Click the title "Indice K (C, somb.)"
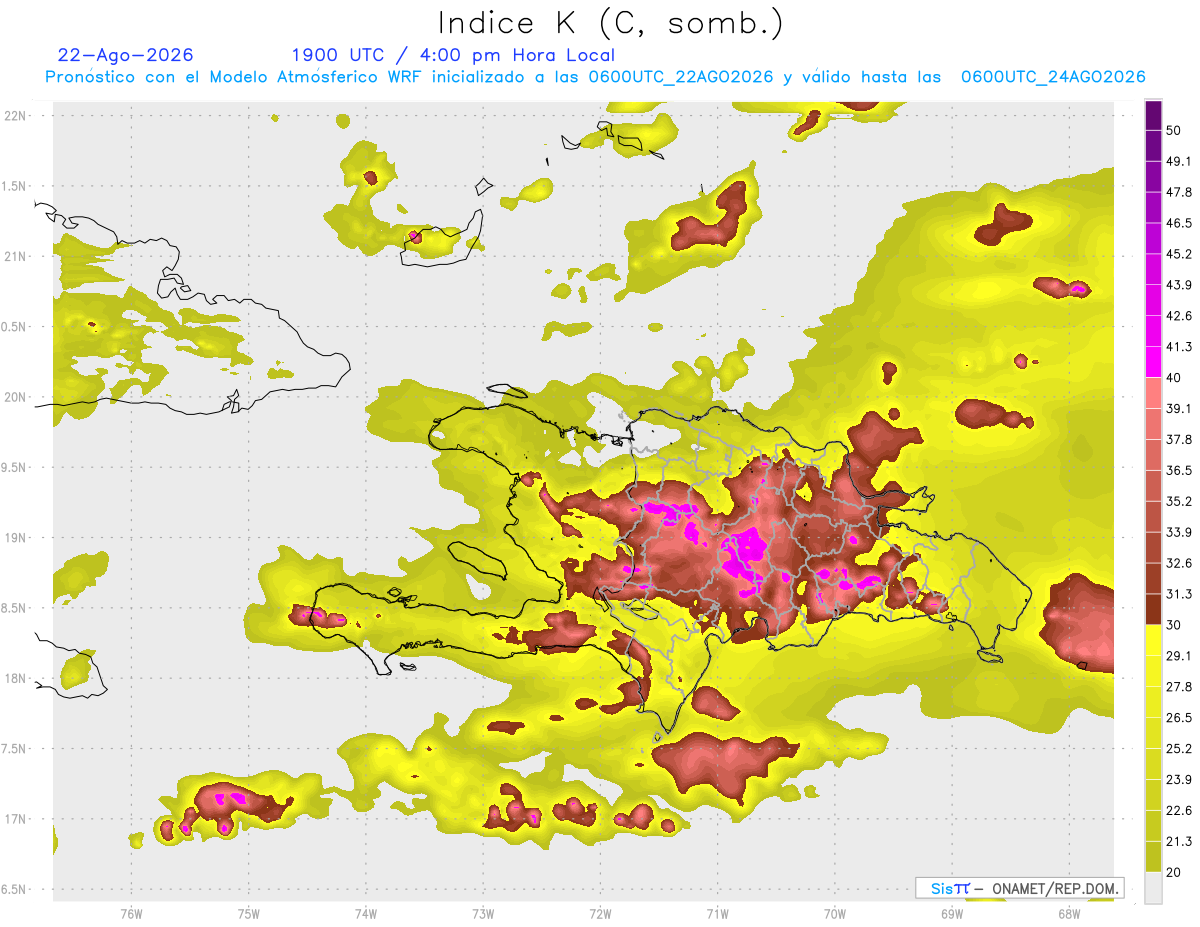This screenshot has height=927, width=1200. click(x=610, y=23)
